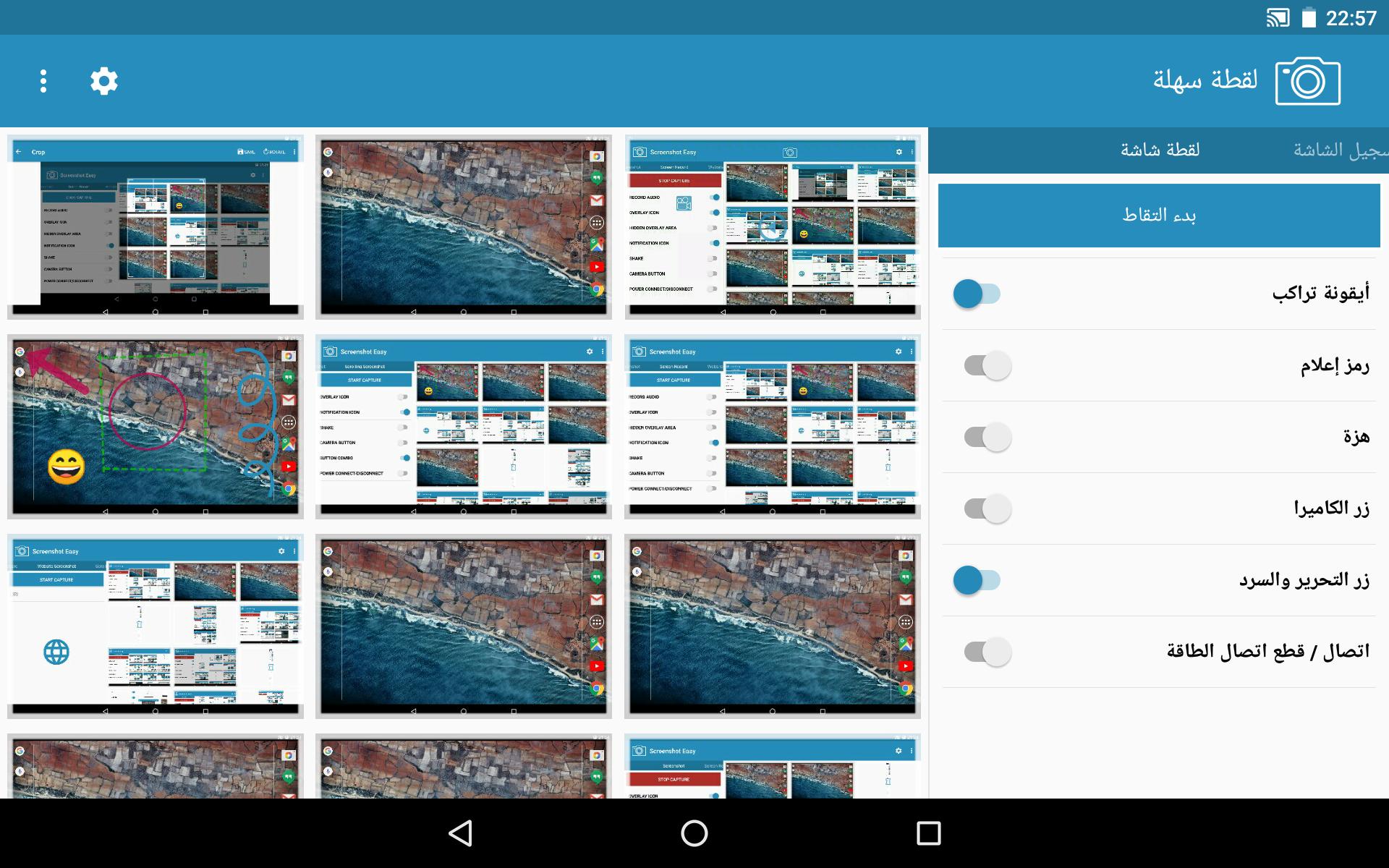The image size is (1389, 868).
Task: Tap the لقطة سهلة app title
Action: (x=1205, y=80)
